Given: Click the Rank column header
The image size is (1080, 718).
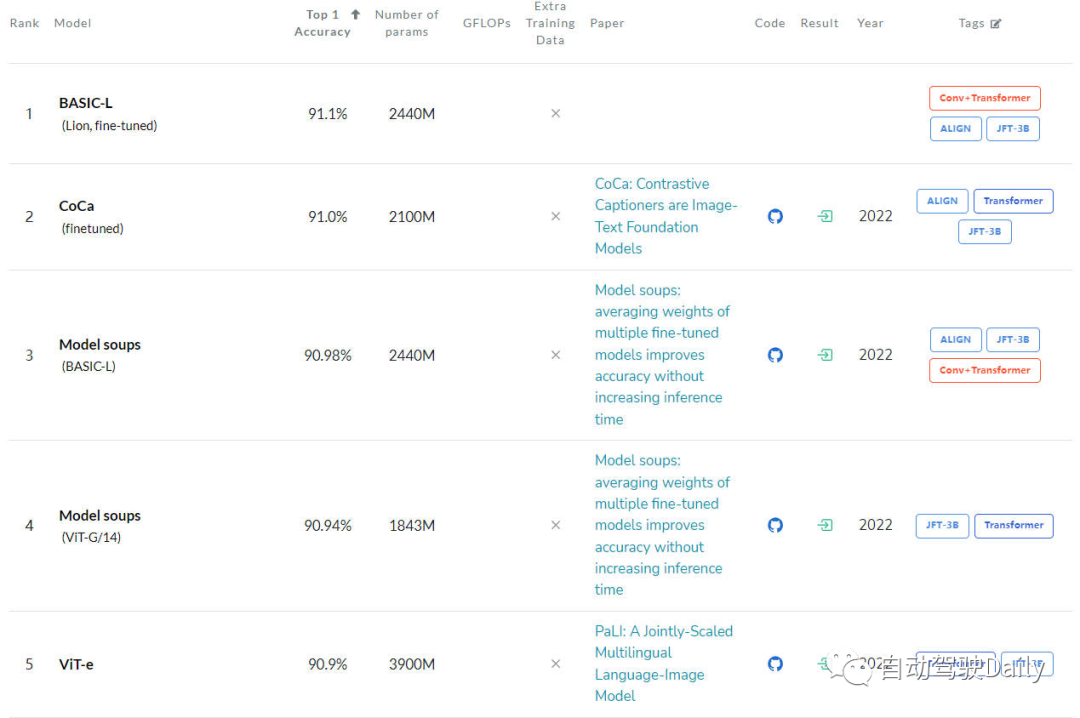Looking at the screenshot, I should [x=25, y=23].
